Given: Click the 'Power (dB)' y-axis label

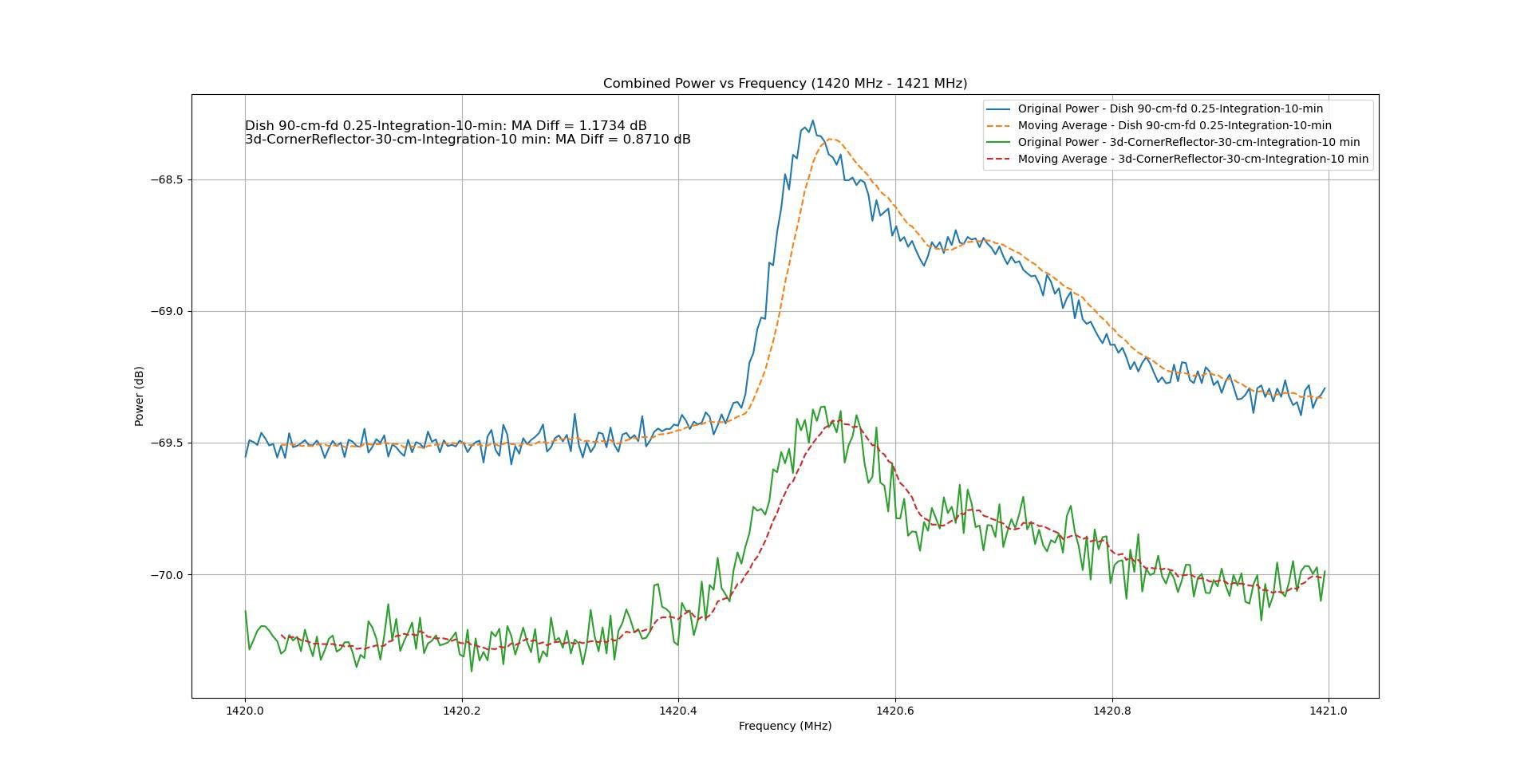Looking at the screenshot, I should 139,396.
